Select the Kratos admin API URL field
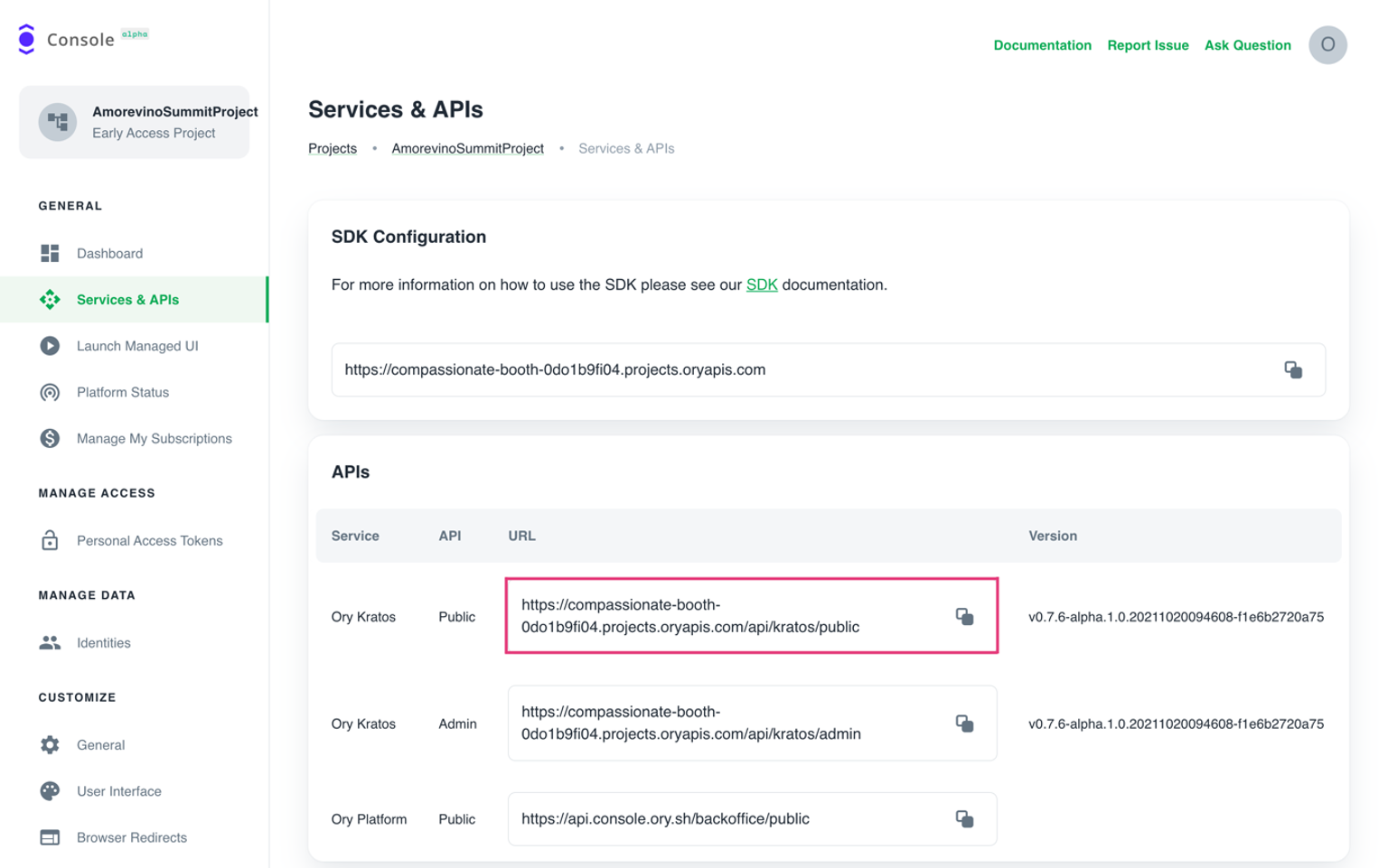 pos(752,723)
